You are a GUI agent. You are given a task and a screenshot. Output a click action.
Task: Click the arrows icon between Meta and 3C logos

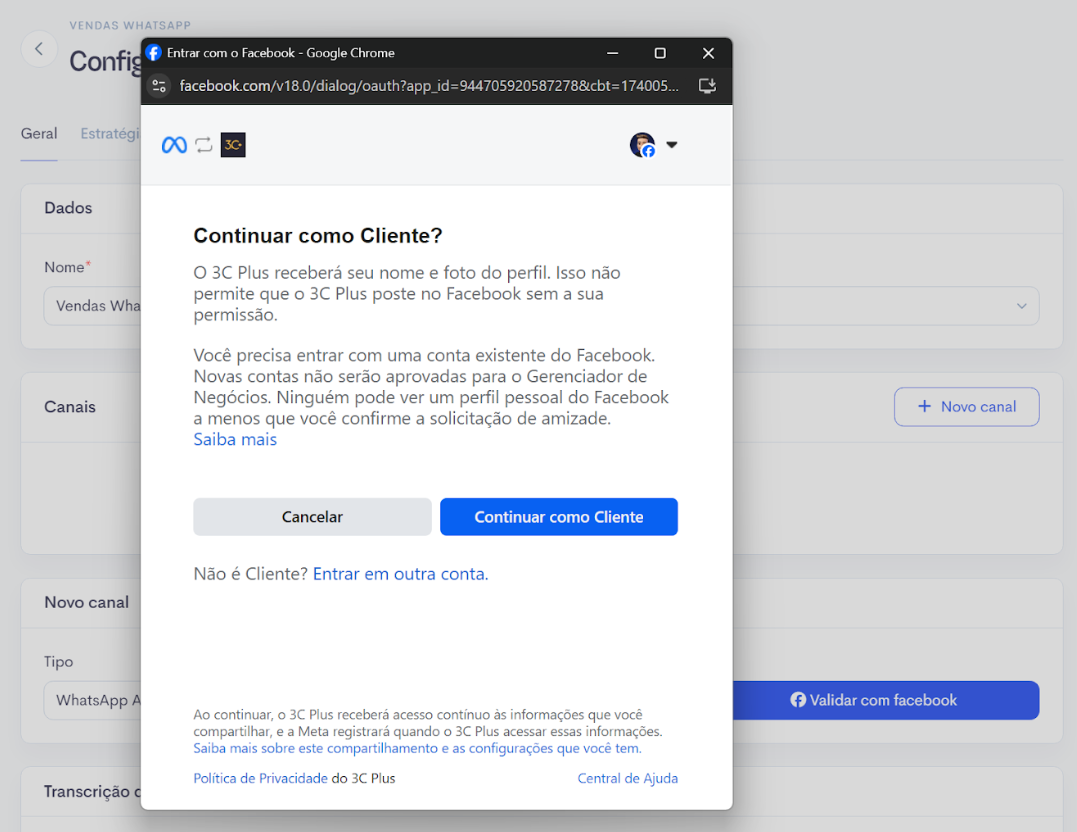[x=203, y=145]
